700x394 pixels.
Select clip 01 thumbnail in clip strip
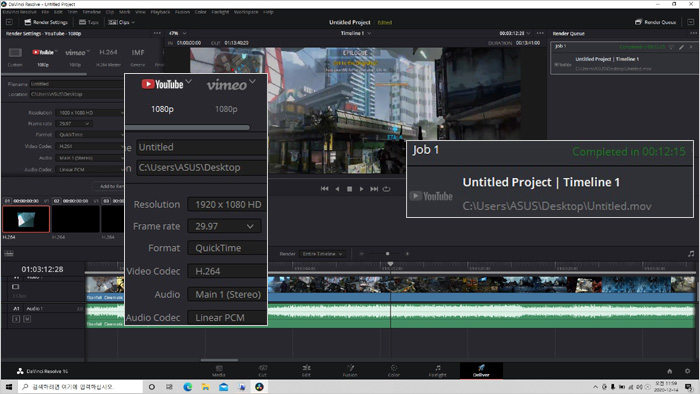pos(26,219)
